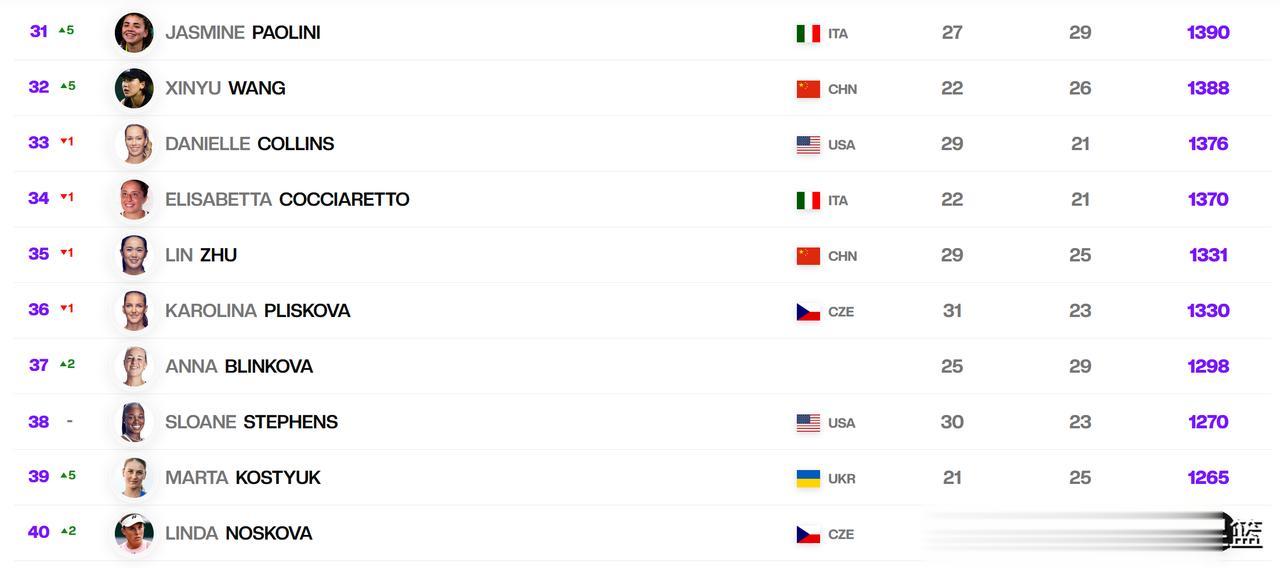Screen dimensions: 1280x568
Task: Click the Ukraine flag beside Marta Kostyuk
Action: click(808, 479)
